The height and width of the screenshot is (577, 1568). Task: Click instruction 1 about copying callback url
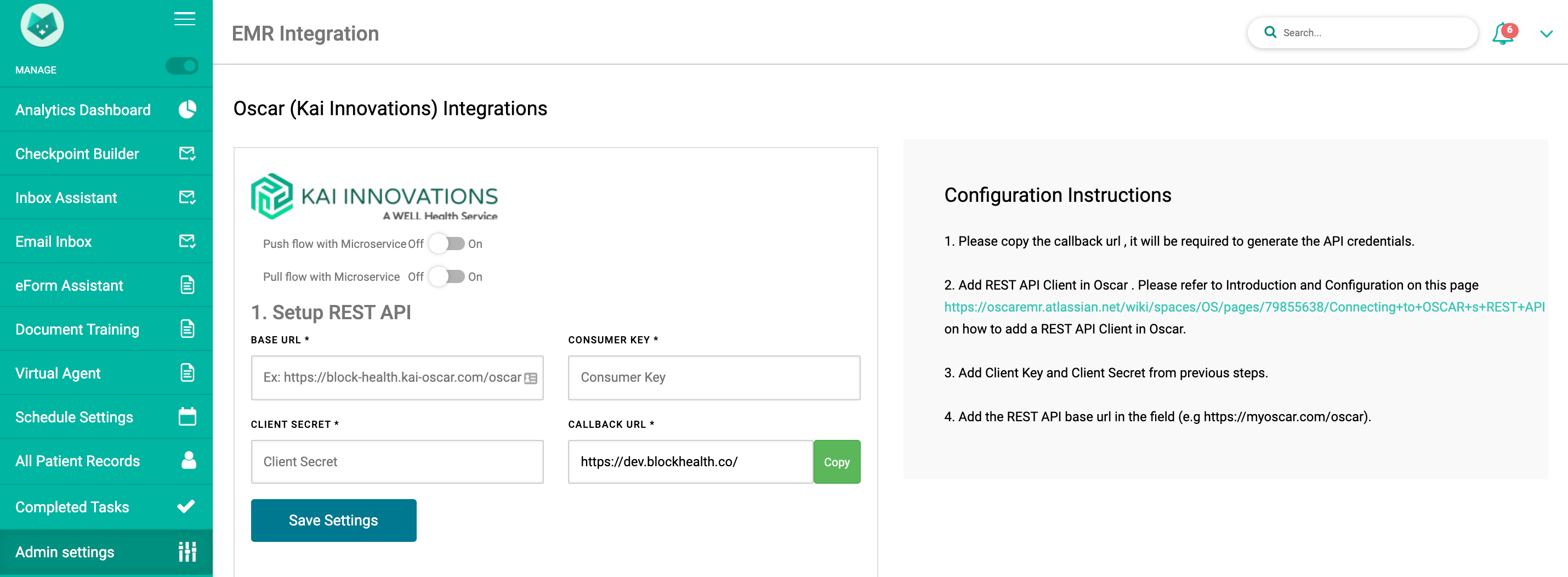1179,241
